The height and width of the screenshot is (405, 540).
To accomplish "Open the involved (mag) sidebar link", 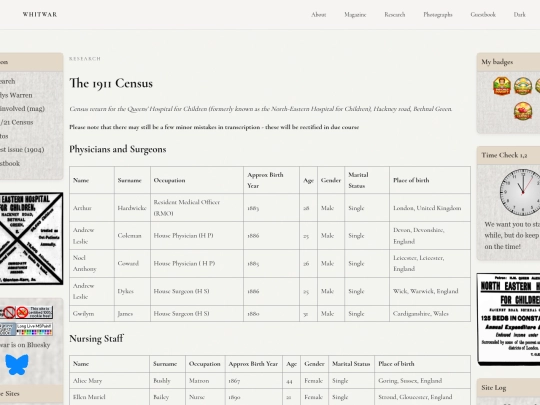I will 22,108.
